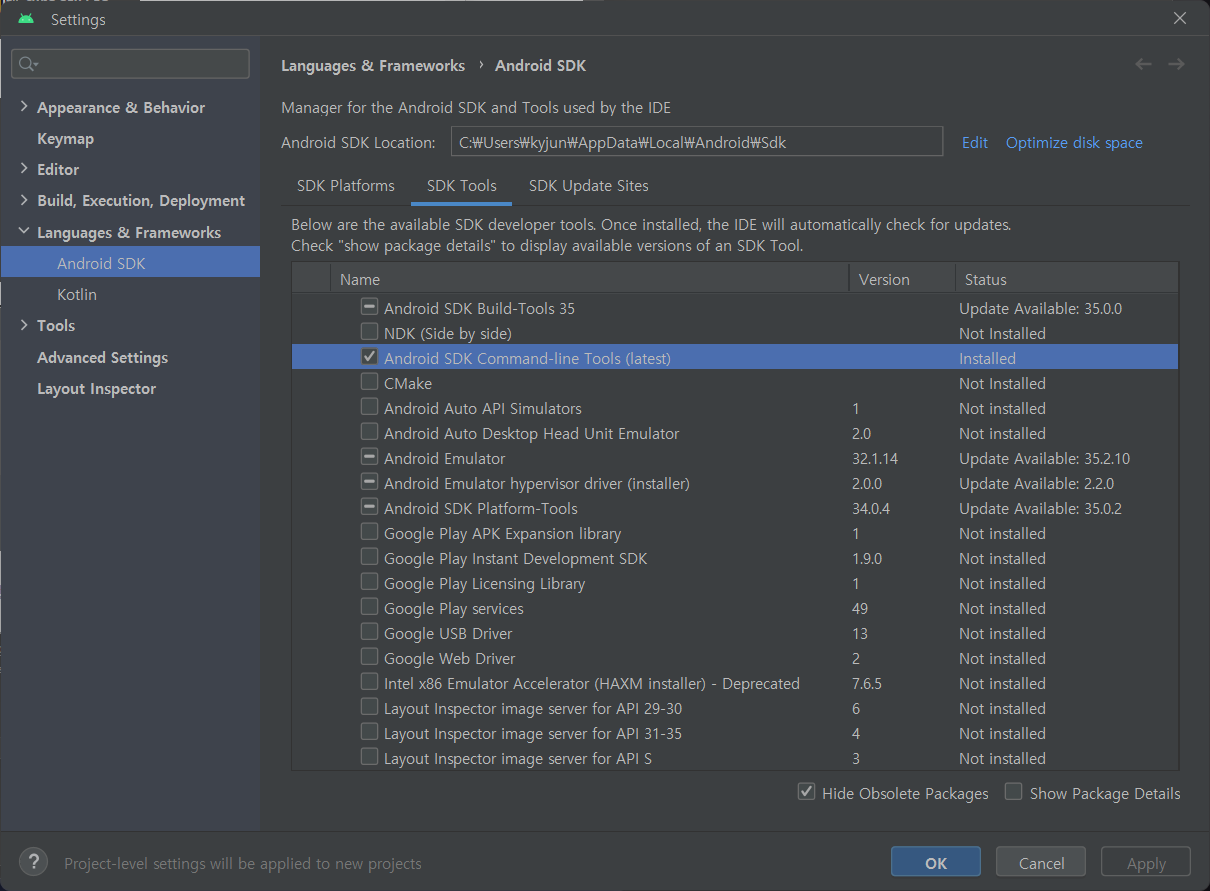This screenshot has width=1210, height=891.
Task: Check Android Auto API Simulators checkbox
Action: click(x=369, y=407)
